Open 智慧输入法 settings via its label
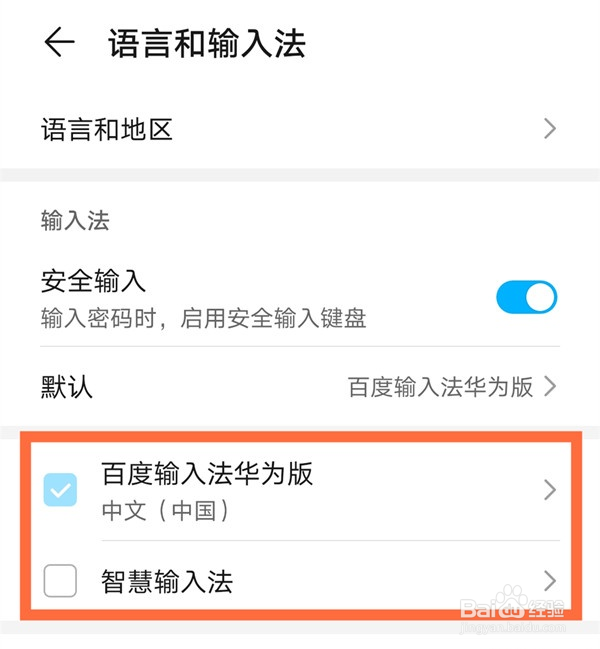600x649 pixels. [x=167, y=582]
